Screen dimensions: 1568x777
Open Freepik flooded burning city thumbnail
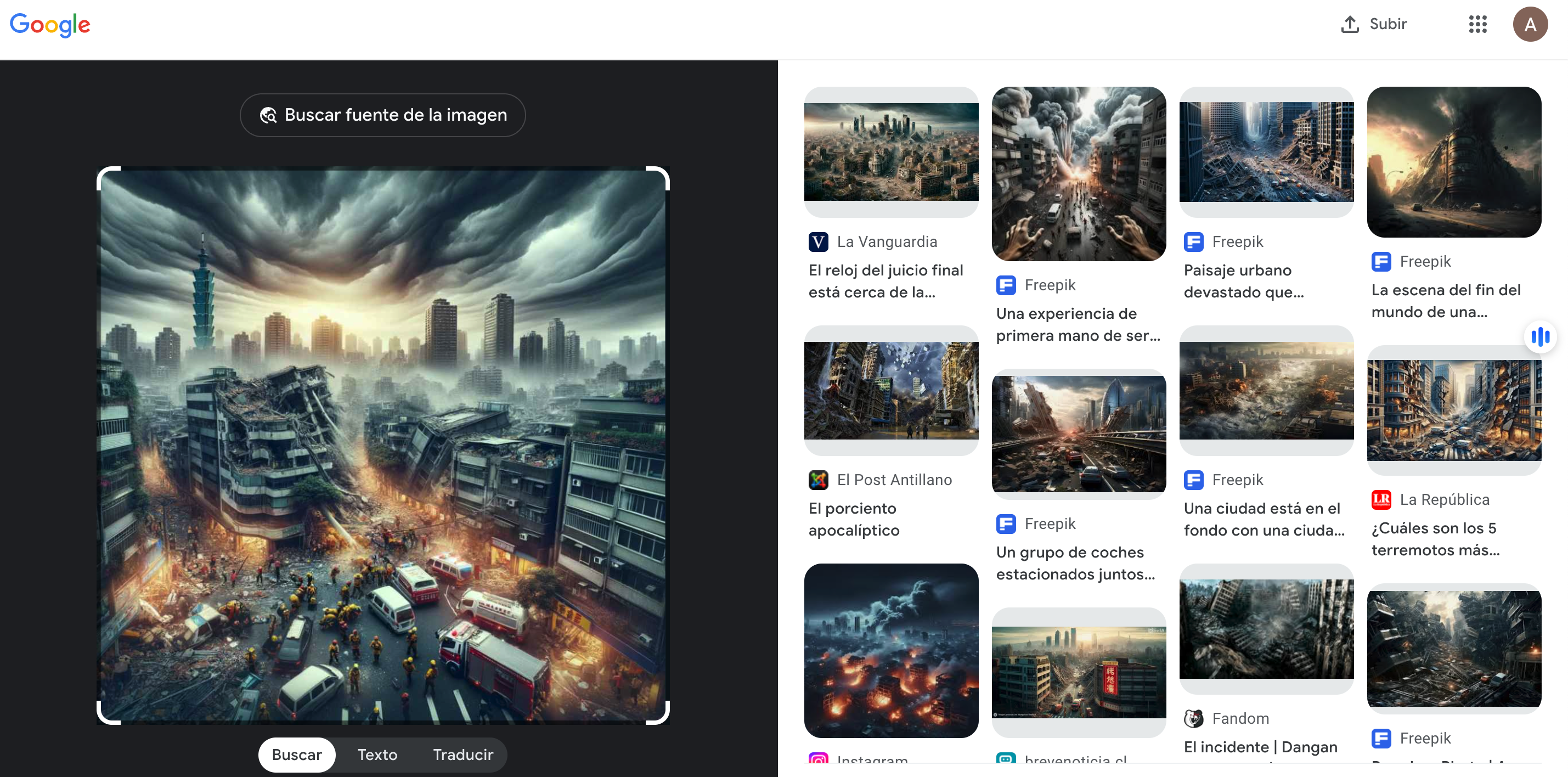pos(1266,390)
